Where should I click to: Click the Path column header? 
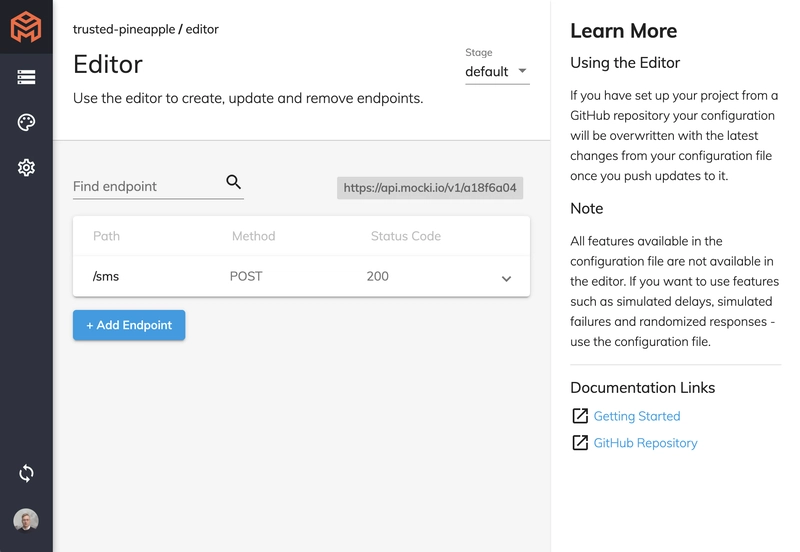(x=106, y=236)
